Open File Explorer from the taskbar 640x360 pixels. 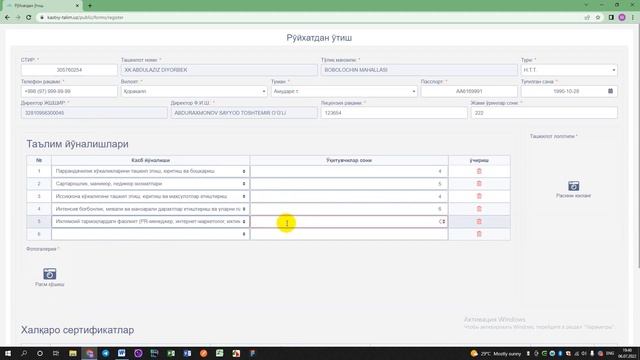point(73,353)
